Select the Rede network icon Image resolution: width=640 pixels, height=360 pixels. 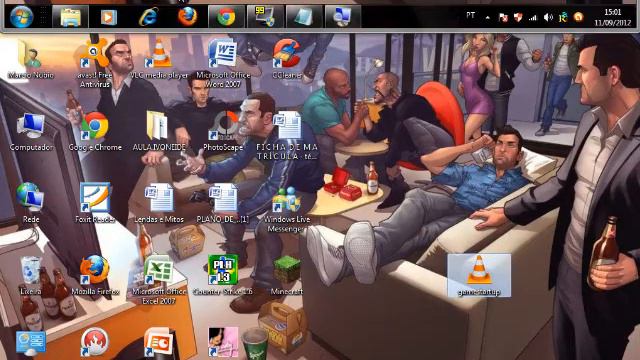pos(31,203)
